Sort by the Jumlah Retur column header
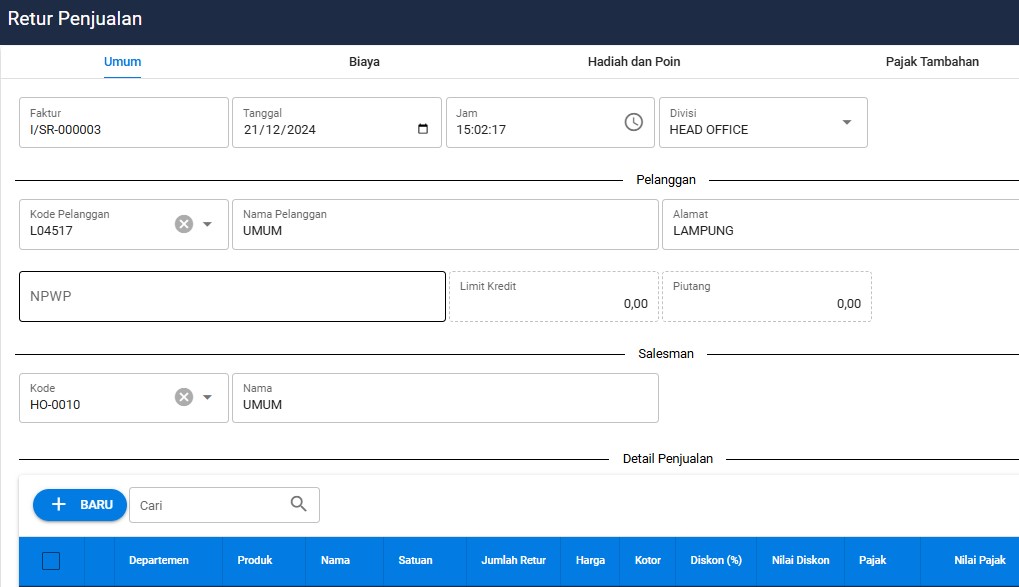Screen dimensions: 1019x587 click(513, 560)
